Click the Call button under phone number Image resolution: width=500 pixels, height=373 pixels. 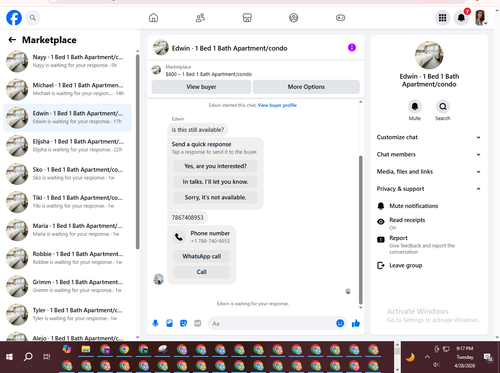(202, 272)
